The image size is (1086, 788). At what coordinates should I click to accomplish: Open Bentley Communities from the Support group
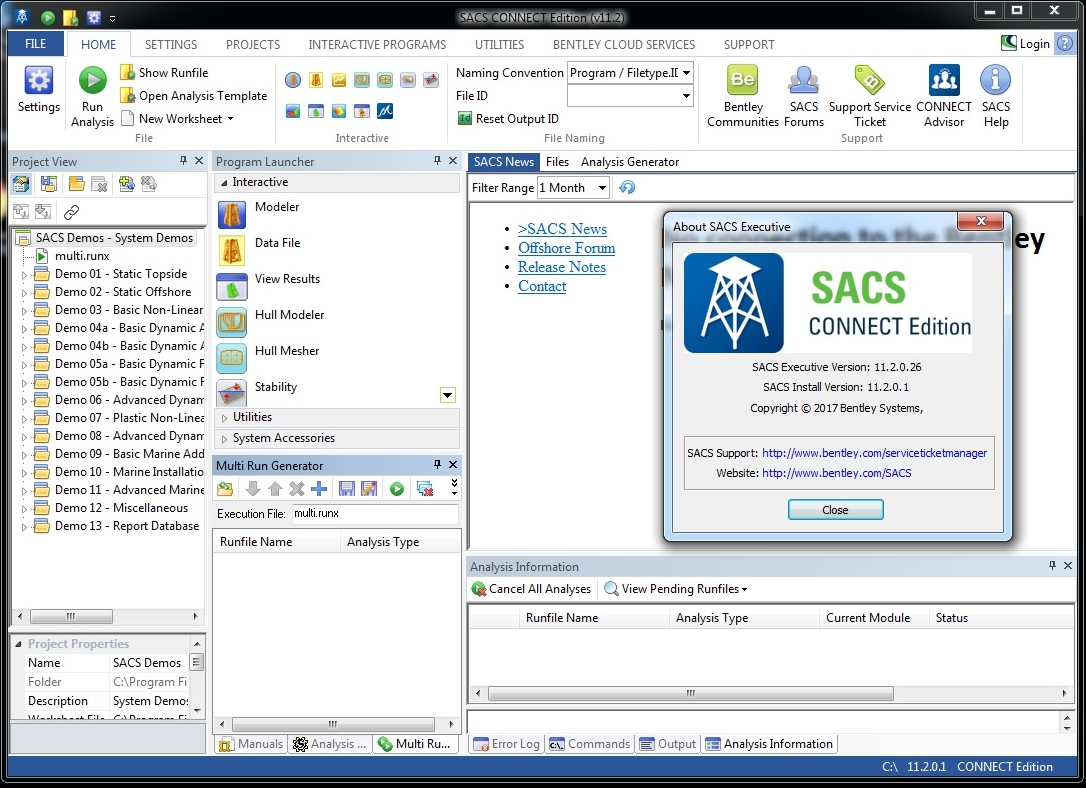[742, 96]
